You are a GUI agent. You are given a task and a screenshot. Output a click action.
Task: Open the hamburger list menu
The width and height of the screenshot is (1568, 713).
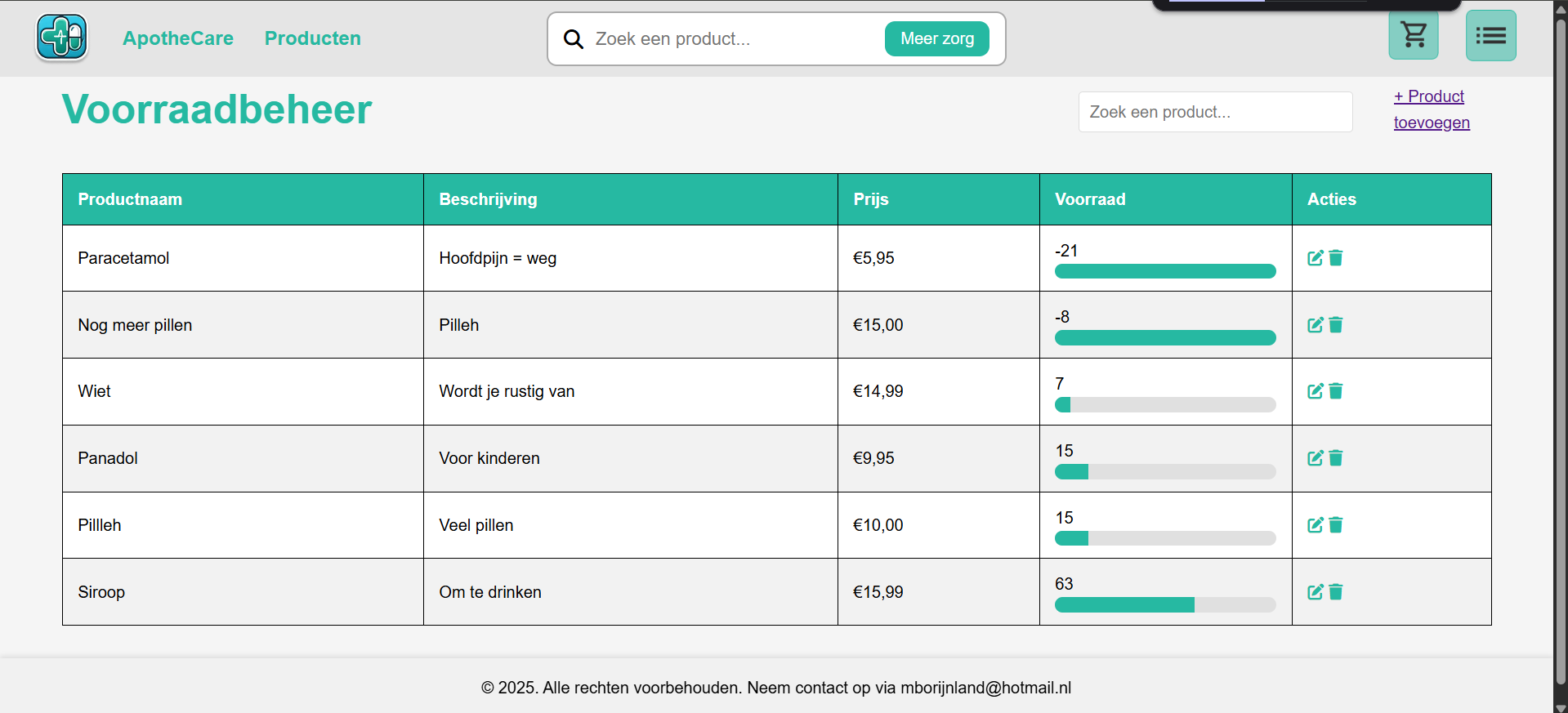tap(1490, 35)
